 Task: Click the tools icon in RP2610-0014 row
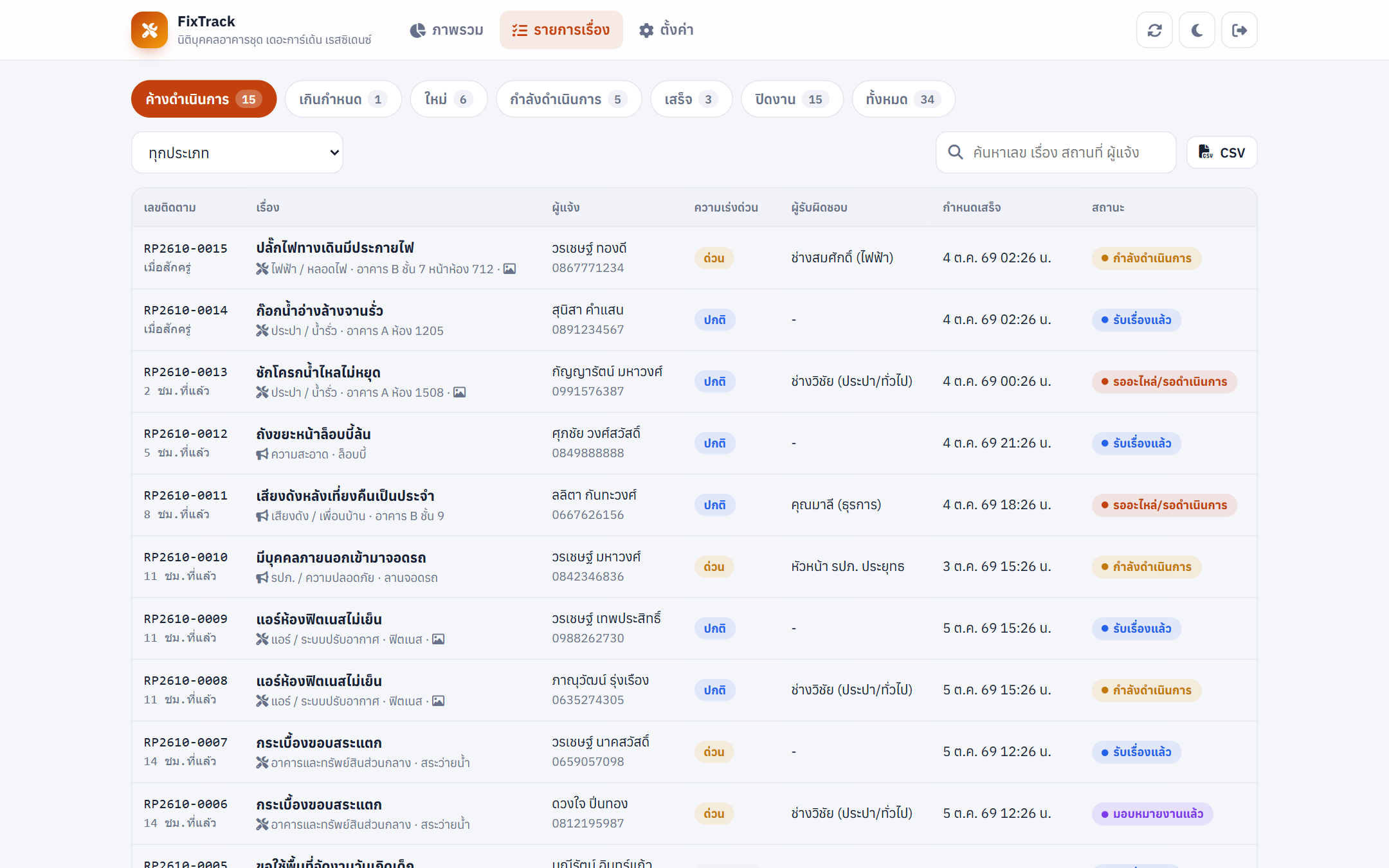point(262,330)
